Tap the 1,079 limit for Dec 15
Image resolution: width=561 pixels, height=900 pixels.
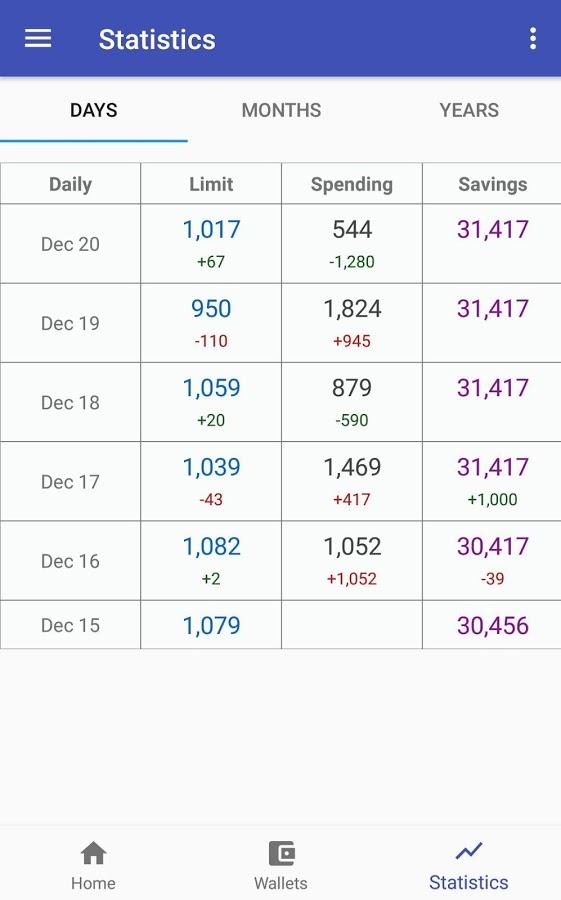(211, 626)
